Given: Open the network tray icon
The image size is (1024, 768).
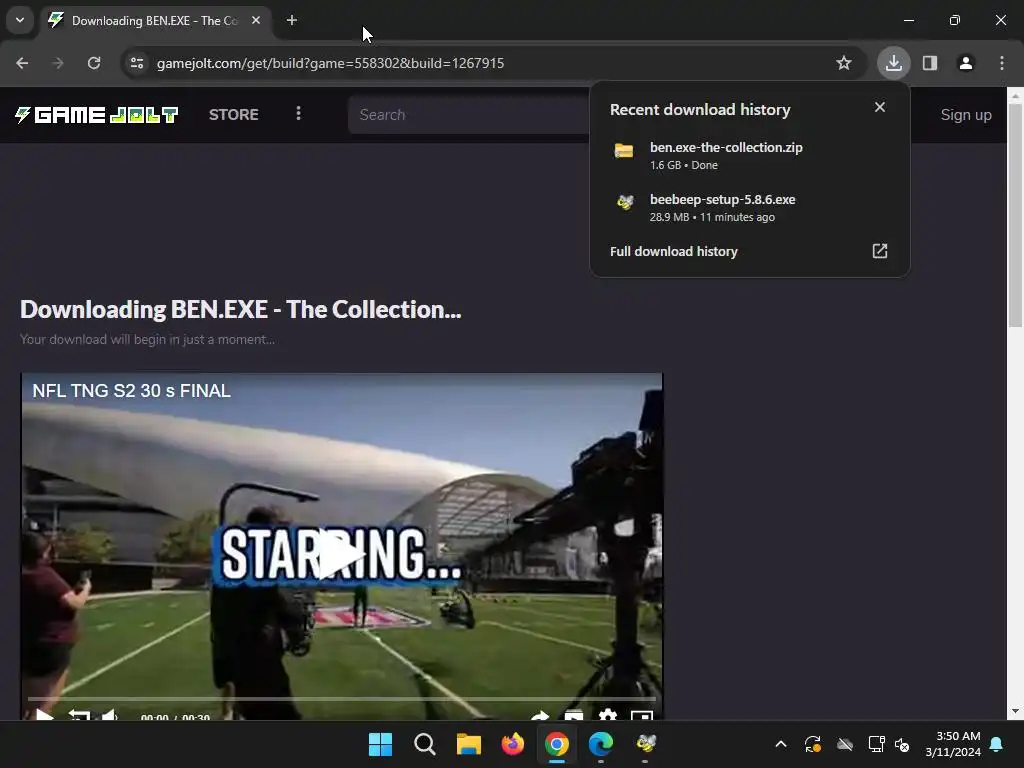Looking at the screenshot, I should pyautogui.click(x=876, y=744).
